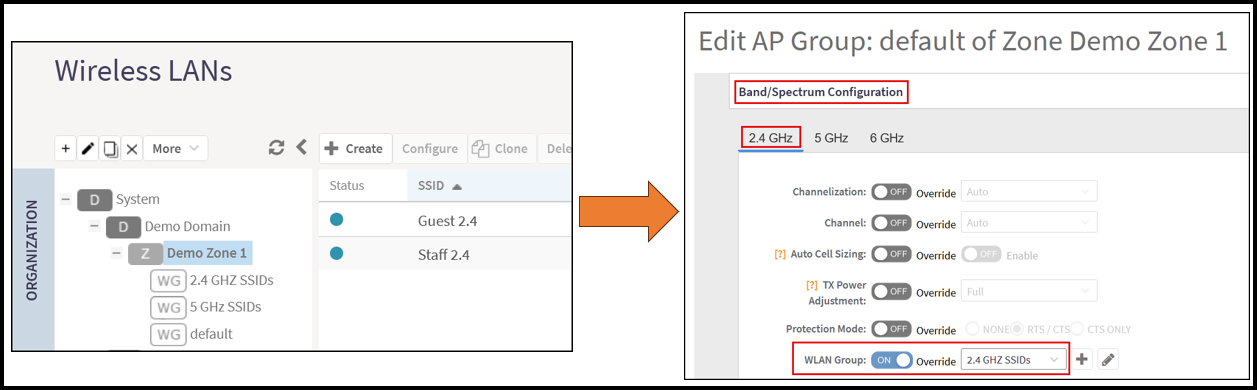Click the Clone button
This screenshot has height=390, width=1257.
pyautogui.click(x=502, y=148)
